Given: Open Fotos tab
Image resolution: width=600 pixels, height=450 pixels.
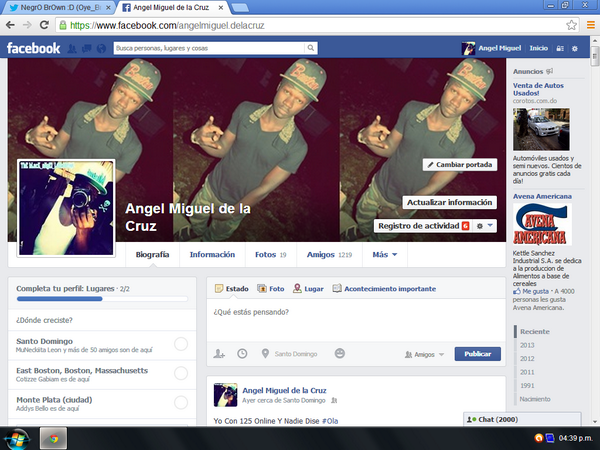Looking at the screenshot, I should coord(271,254).
